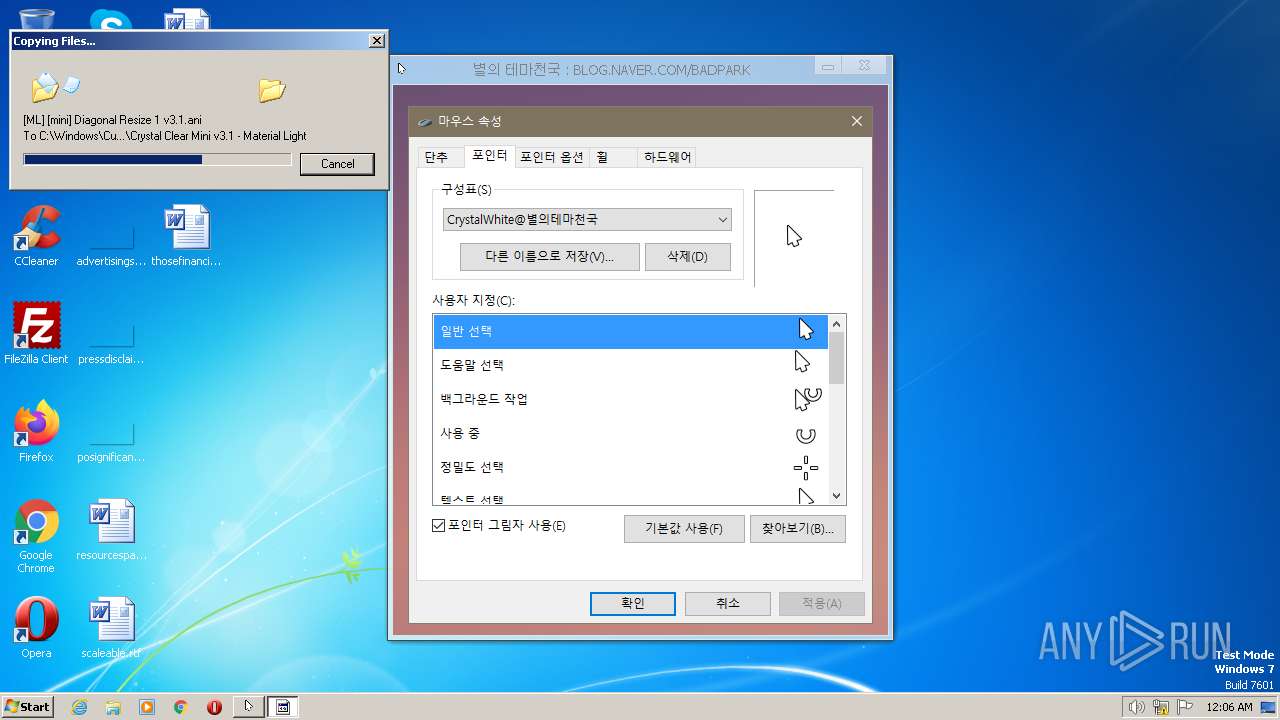Open resourcespa... Word document icon
1280x720 pixels.
(x=111, y=530)
